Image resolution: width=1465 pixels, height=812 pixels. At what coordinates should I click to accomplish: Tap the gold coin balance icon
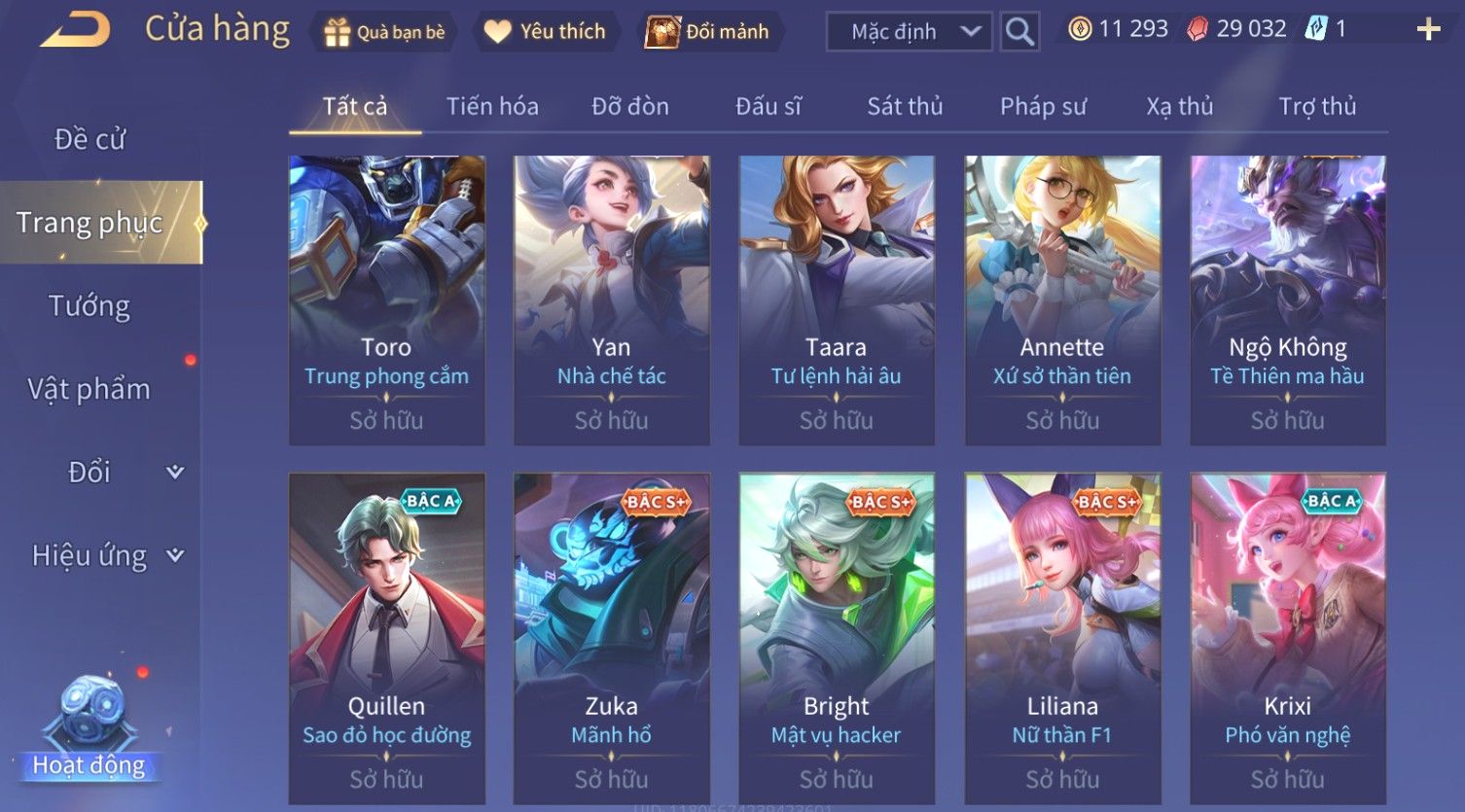pos(1080,29)
